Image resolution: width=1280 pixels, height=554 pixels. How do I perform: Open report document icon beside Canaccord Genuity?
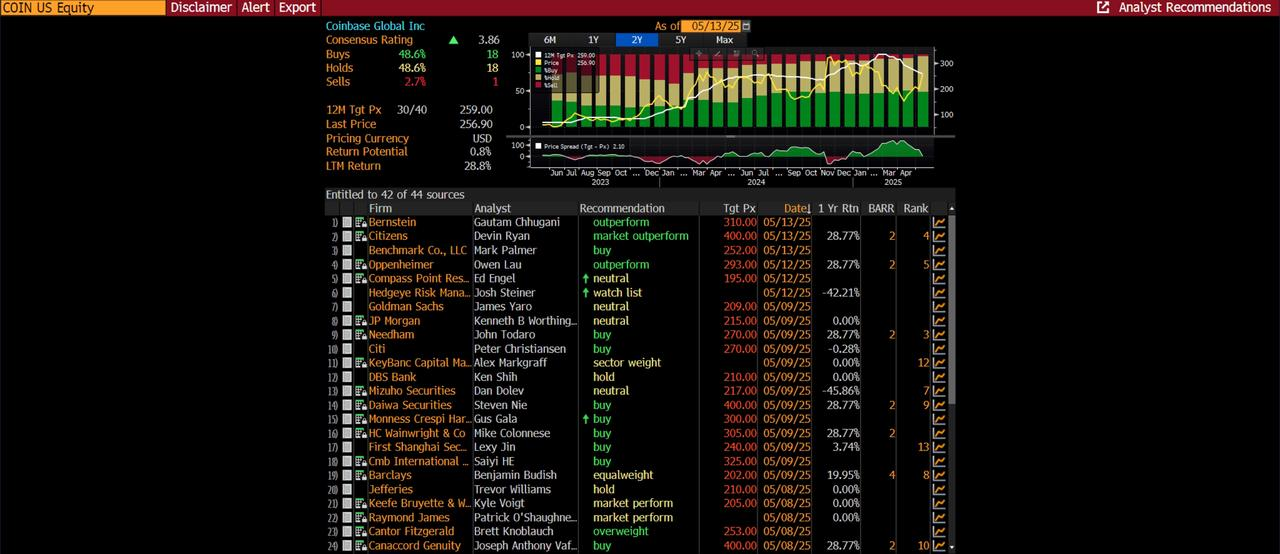(361, 545)
